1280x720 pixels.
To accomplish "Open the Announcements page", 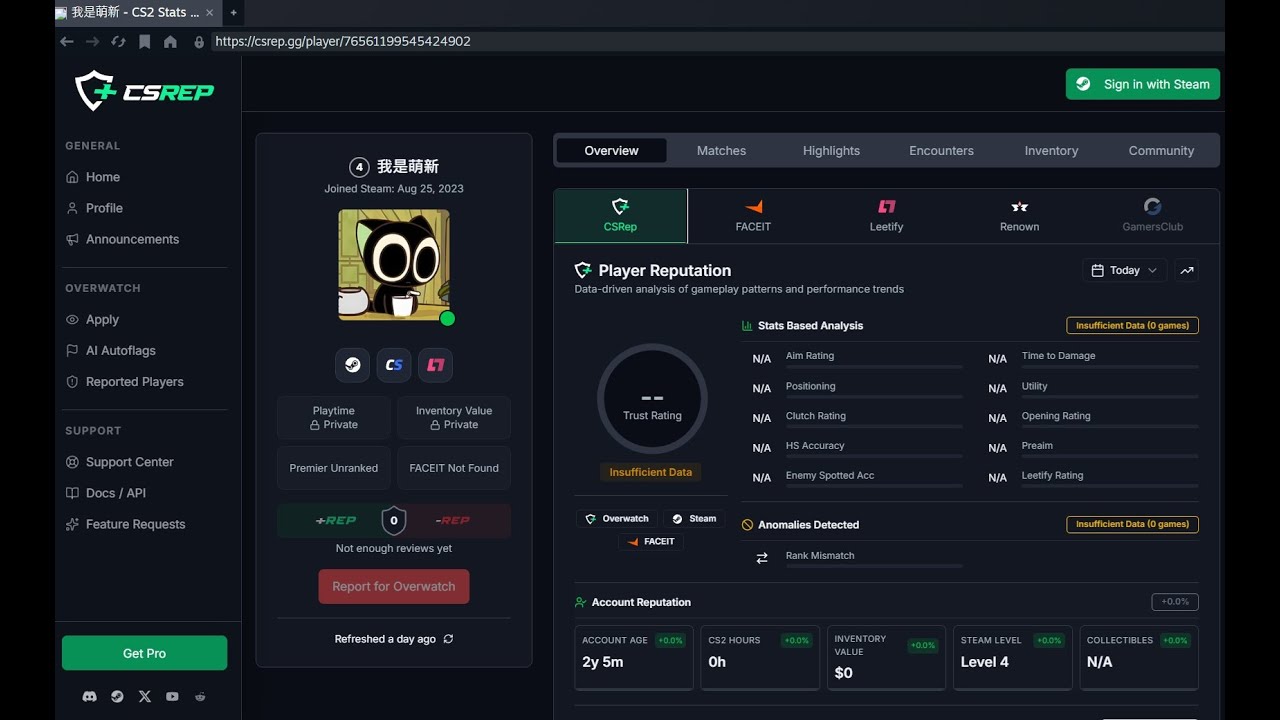I will pyautogui.click(x=122, y=239).
